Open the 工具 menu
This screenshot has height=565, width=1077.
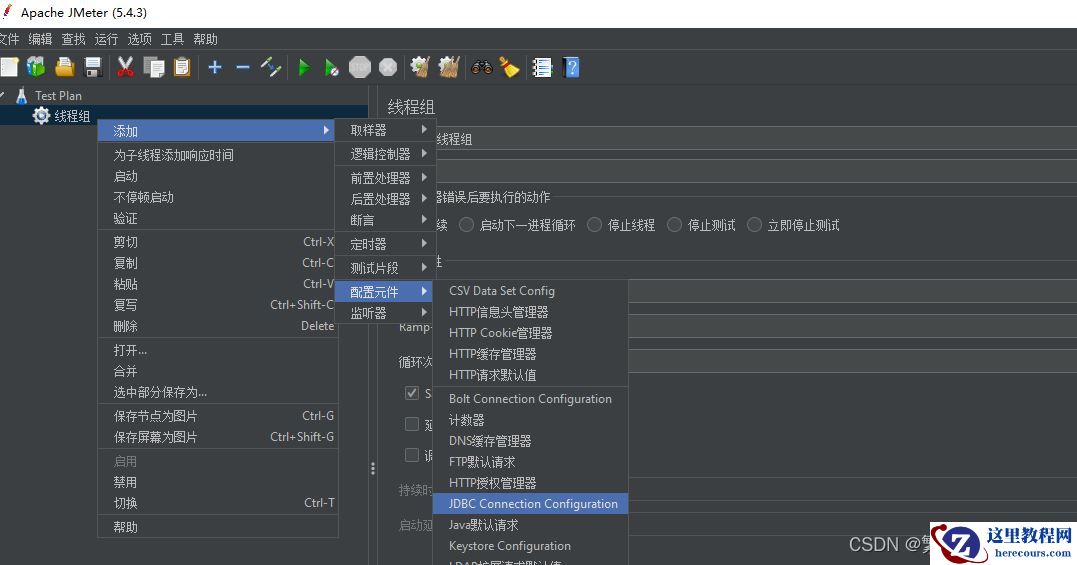coord(172,39)
